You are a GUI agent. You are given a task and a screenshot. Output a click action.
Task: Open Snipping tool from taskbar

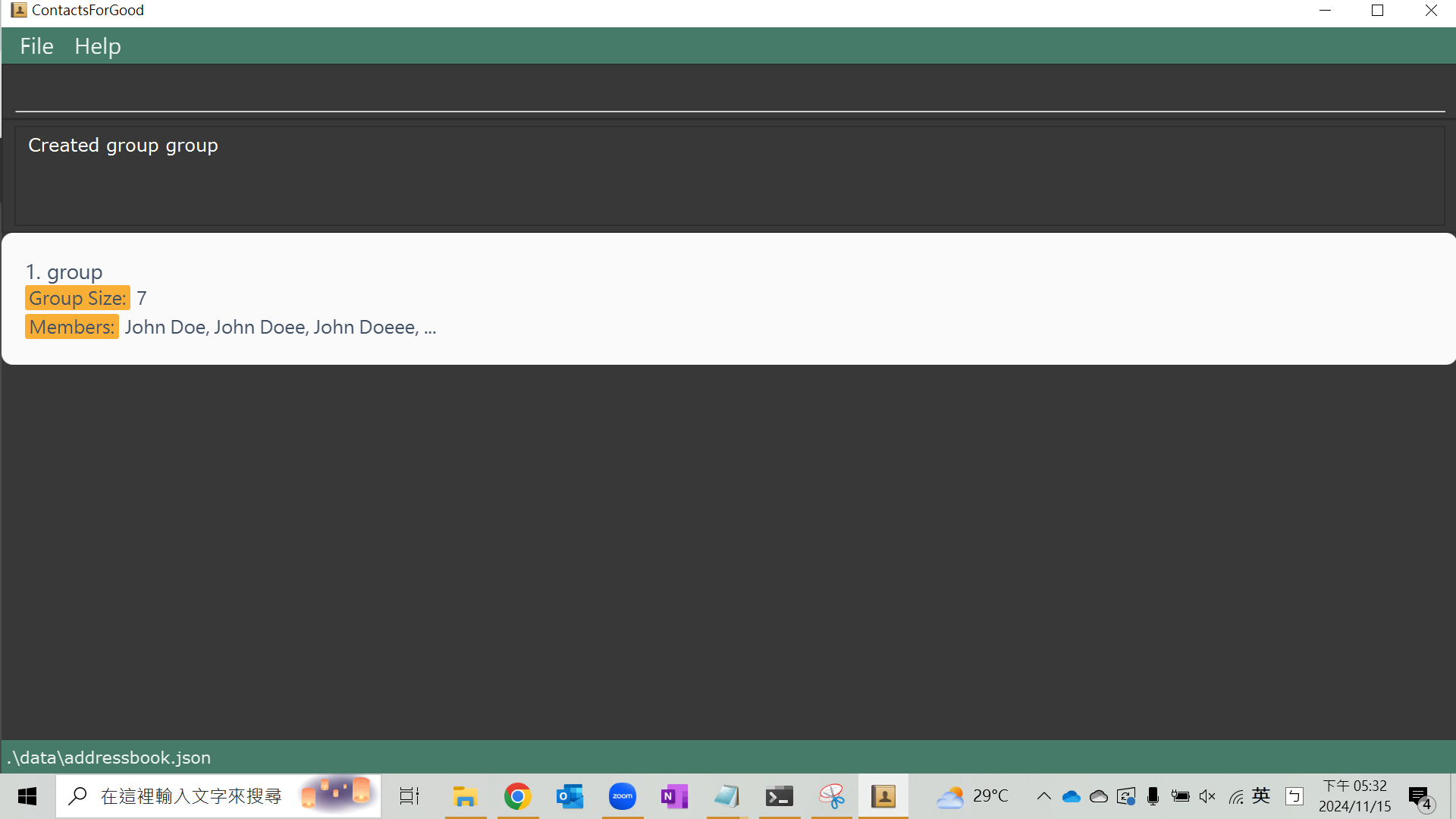click(831, 796)
